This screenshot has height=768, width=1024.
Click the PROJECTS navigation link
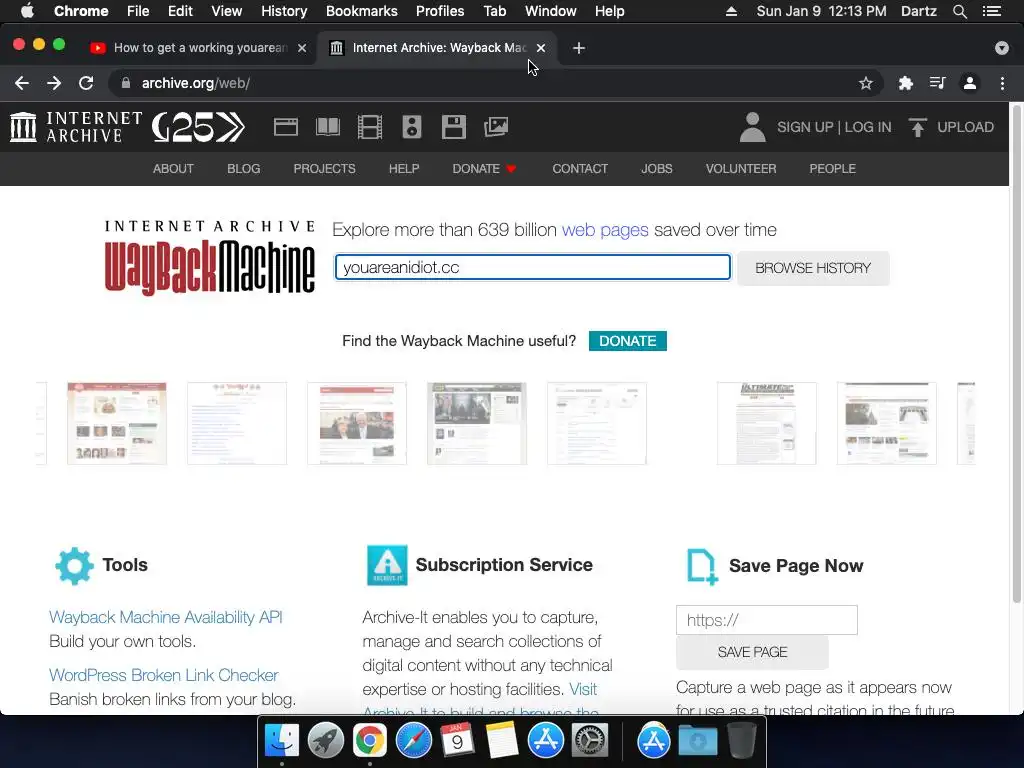coord(325,168)
